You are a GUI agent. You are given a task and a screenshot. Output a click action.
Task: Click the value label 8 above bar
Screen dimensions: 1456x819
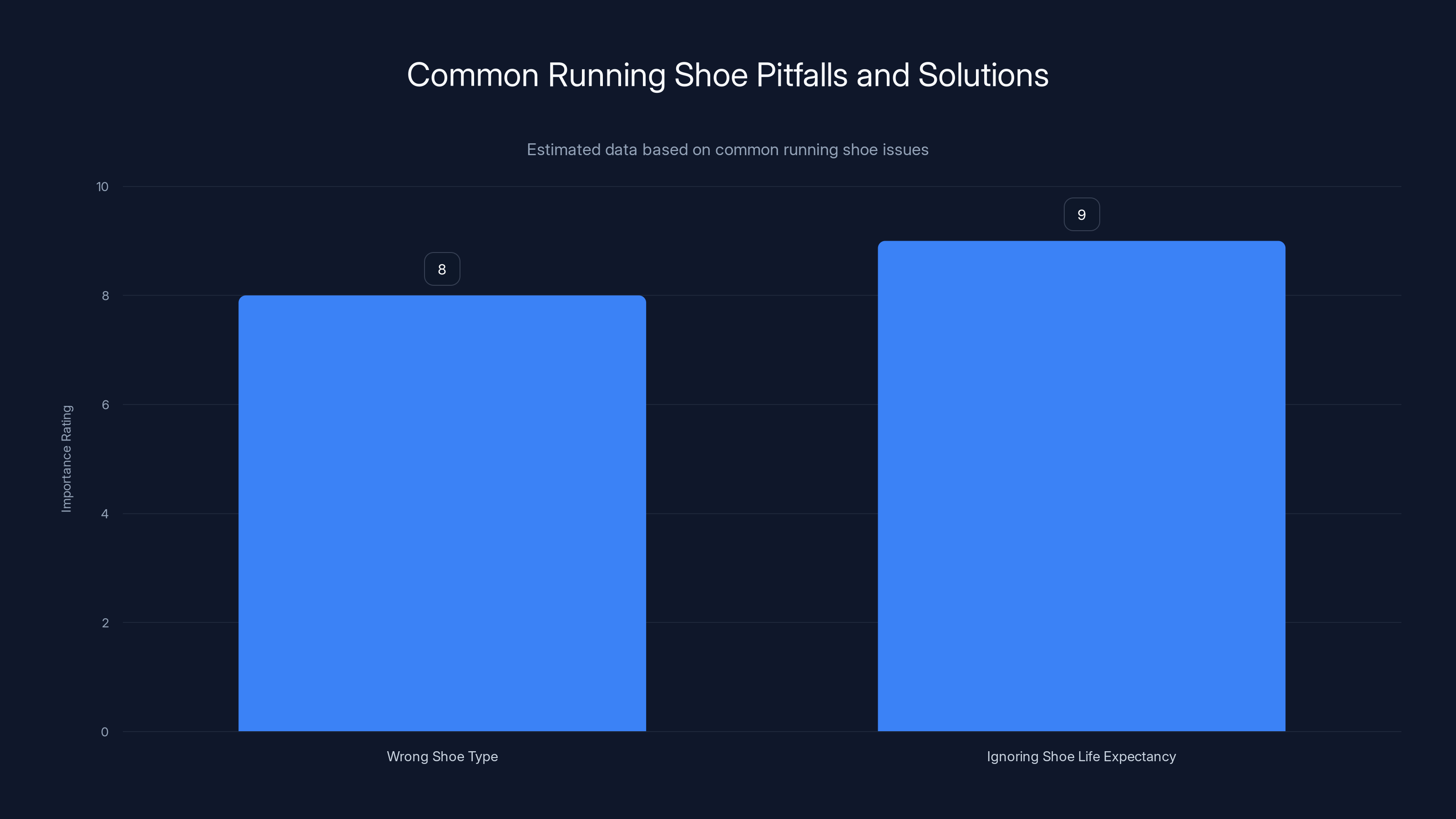coord(442,269)
